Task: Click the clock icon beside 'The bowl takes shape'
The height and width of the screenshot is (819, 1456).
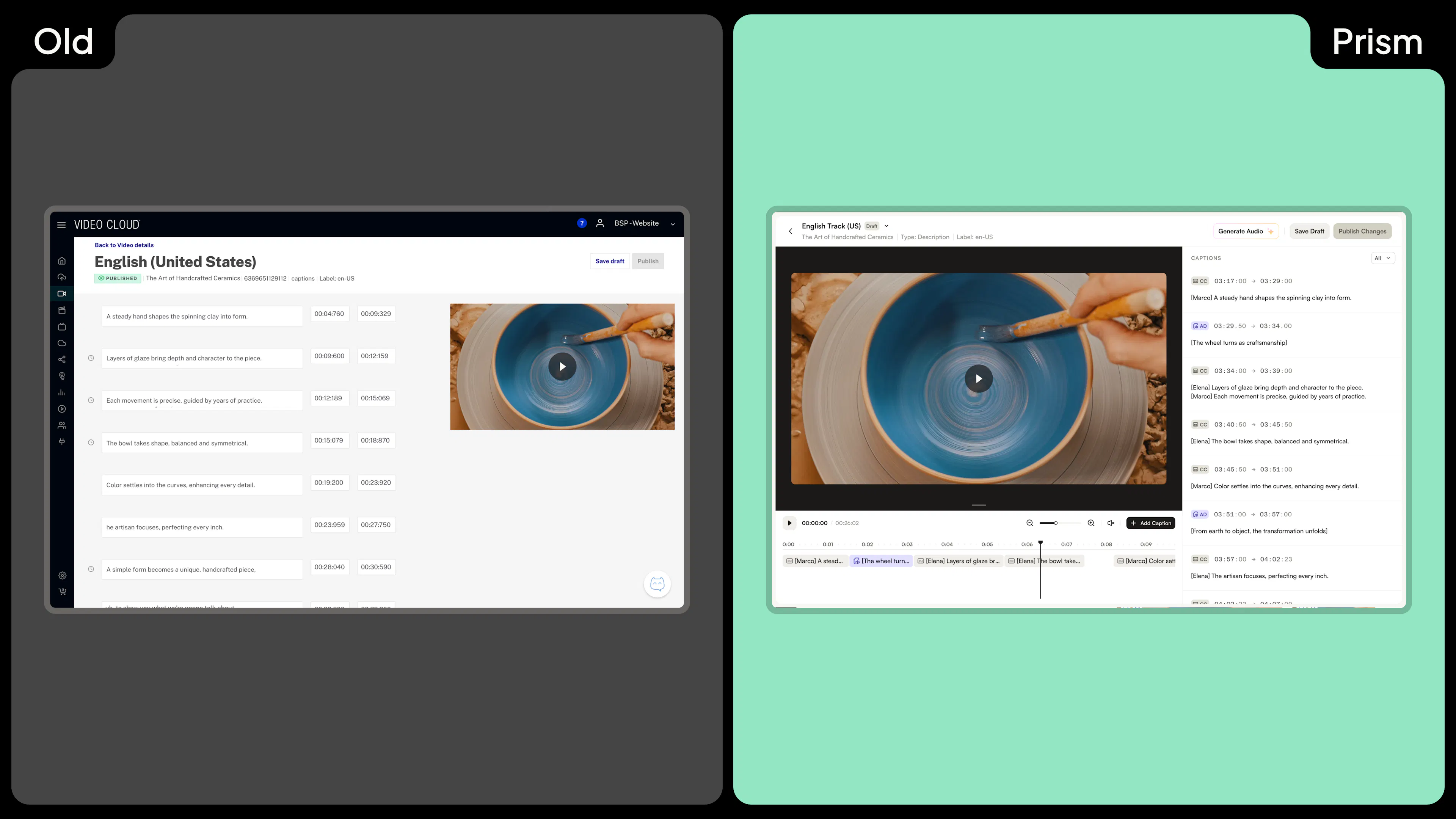Action: (x=91, y=442)
